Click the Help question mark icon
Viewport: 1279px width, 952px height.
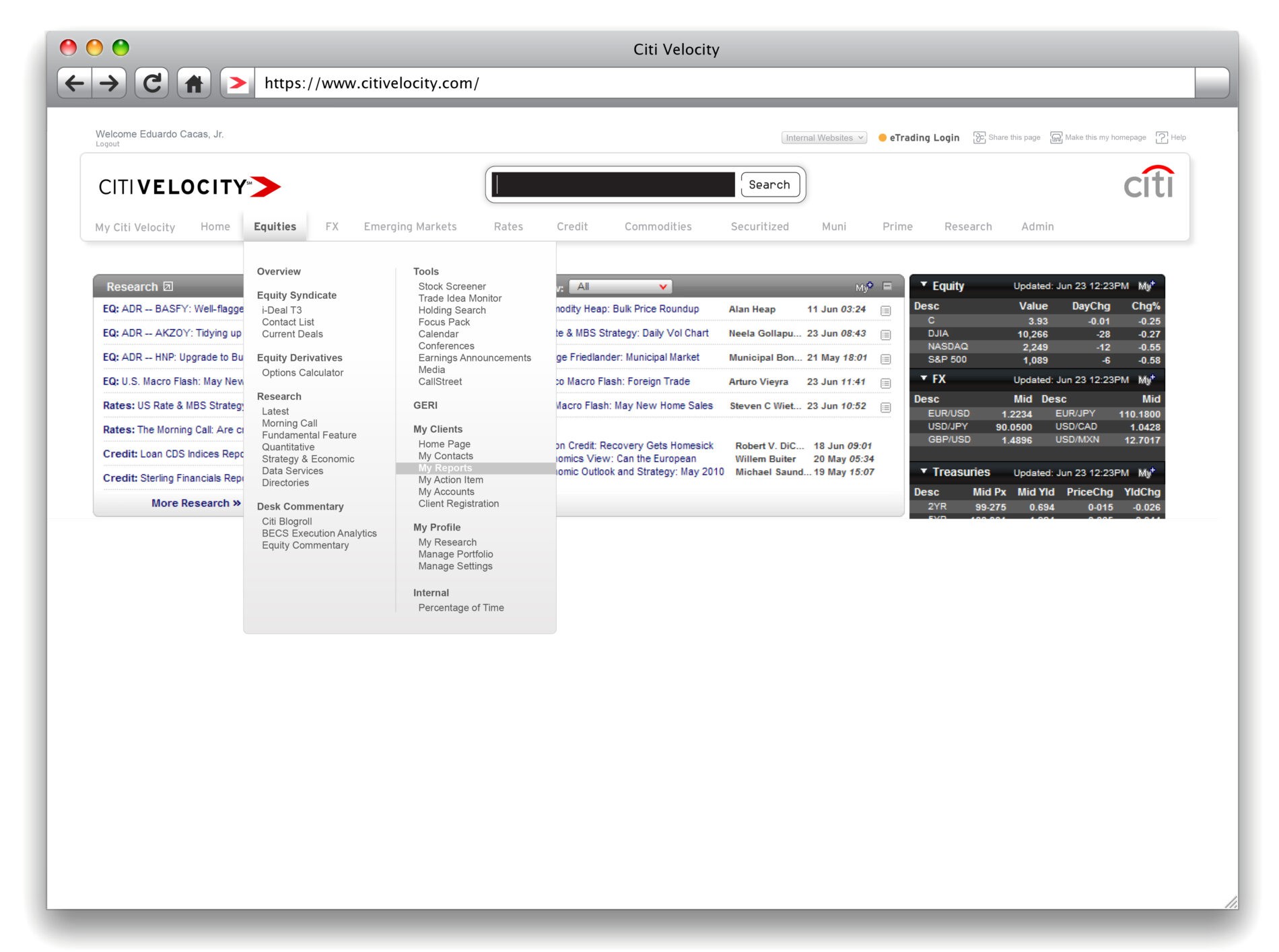(x=1162, y=137)
